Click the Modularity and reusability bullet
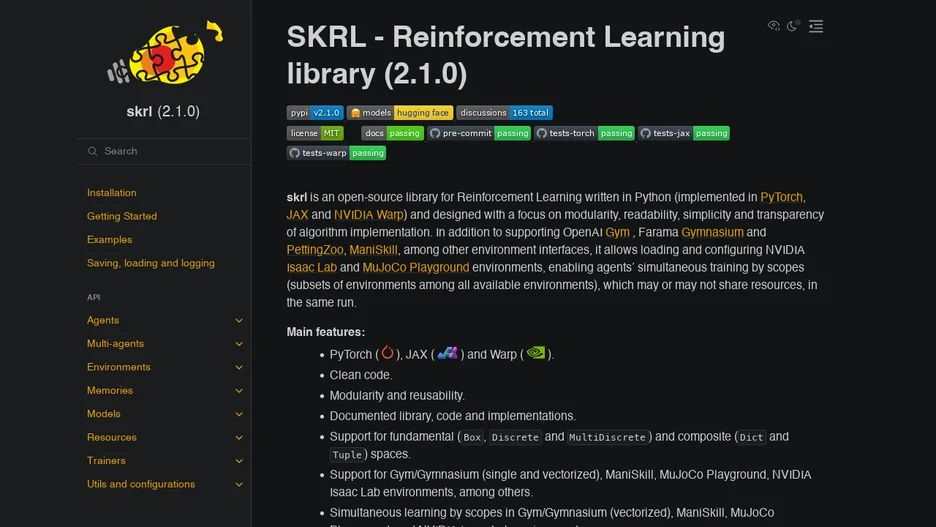The height and width of the screenshot is (527, 936). click(397, 396)
